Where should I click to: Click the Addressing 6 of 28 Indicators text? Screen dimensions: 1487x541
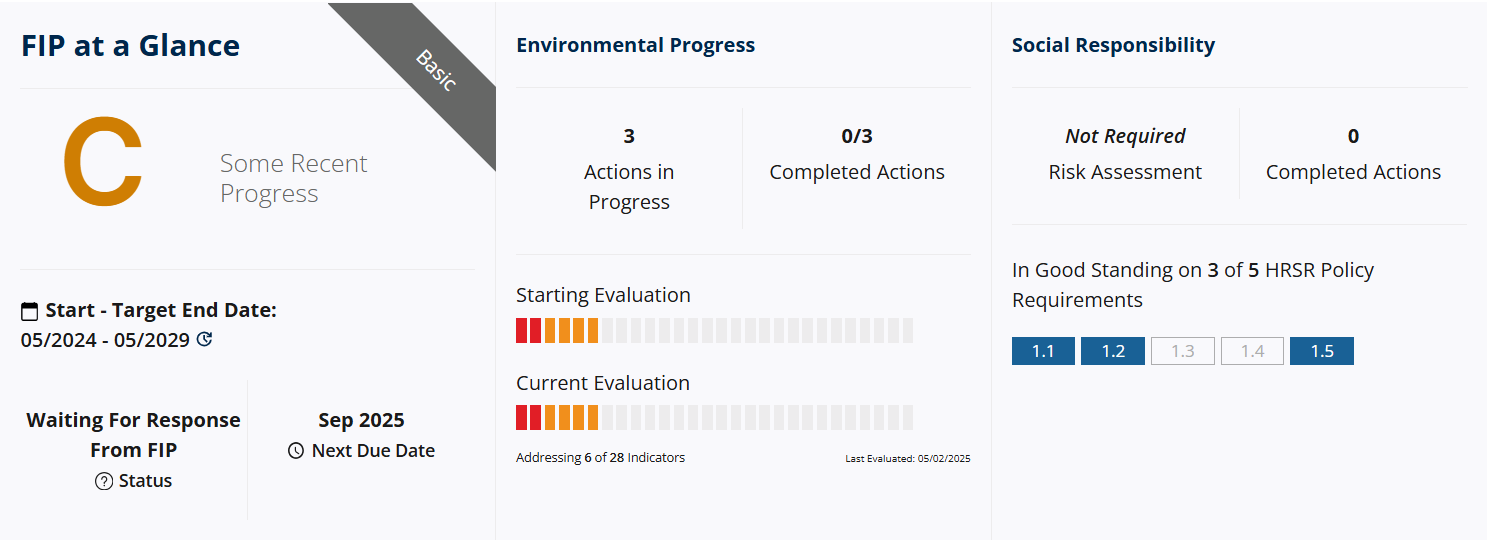click(x=600, y=458)
